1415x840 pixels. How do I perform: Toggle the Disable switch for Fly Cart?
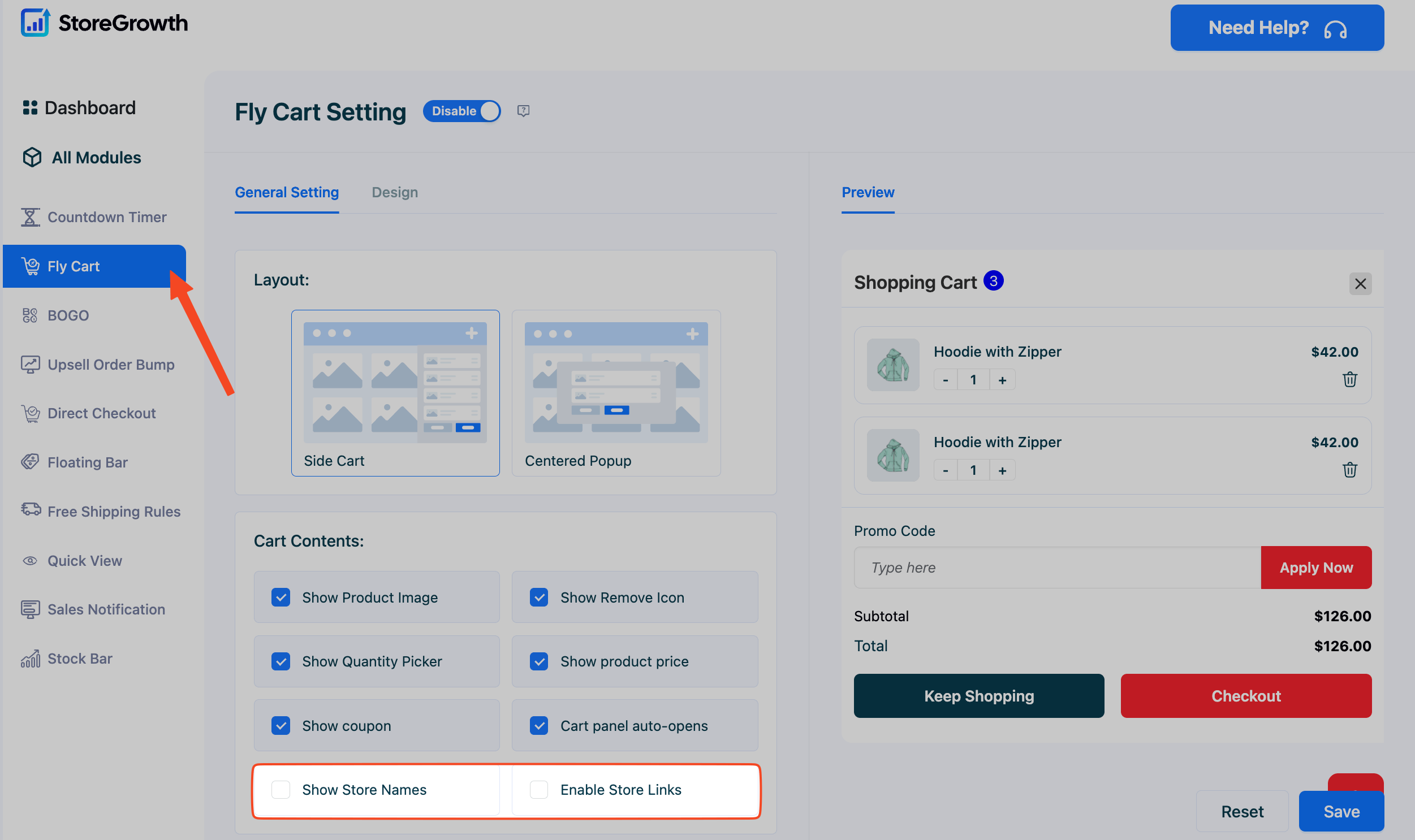click(x=461, y=111)
